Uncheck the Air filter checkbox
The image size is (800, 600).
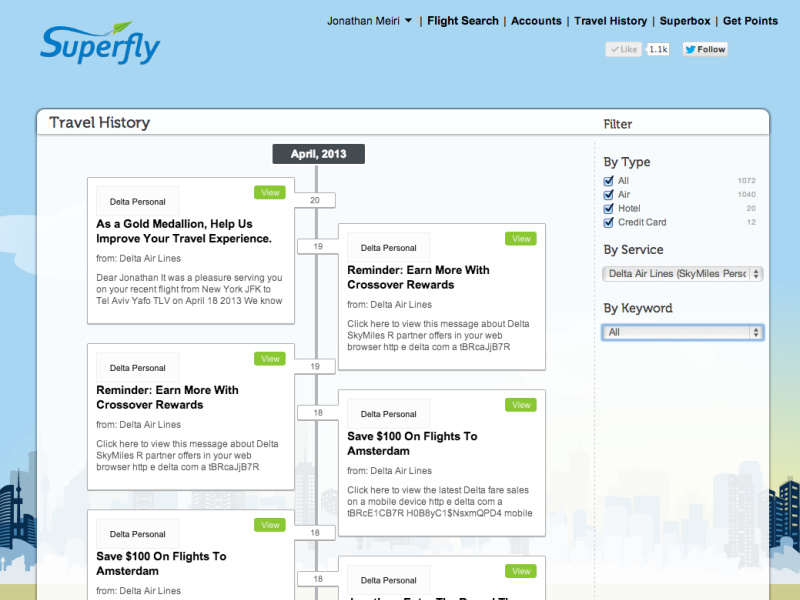tap(609, 195)
